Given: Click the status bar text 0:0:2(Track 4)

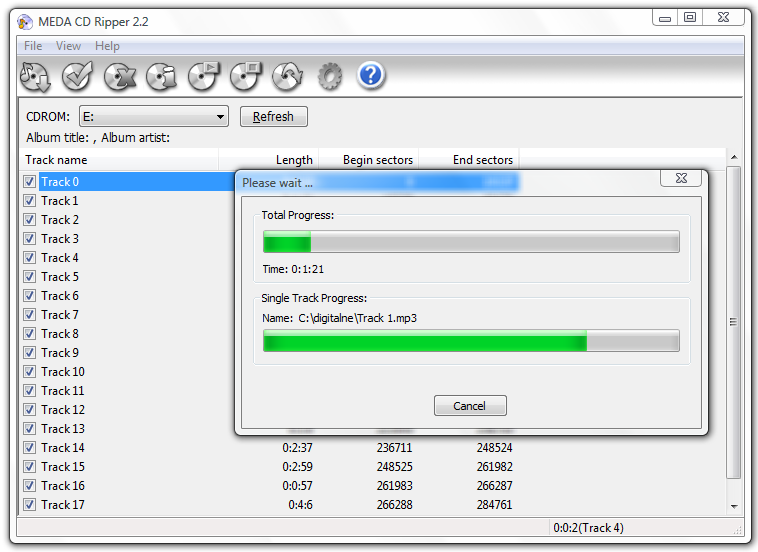Looking at the screenshot, I should coord(588,528).
